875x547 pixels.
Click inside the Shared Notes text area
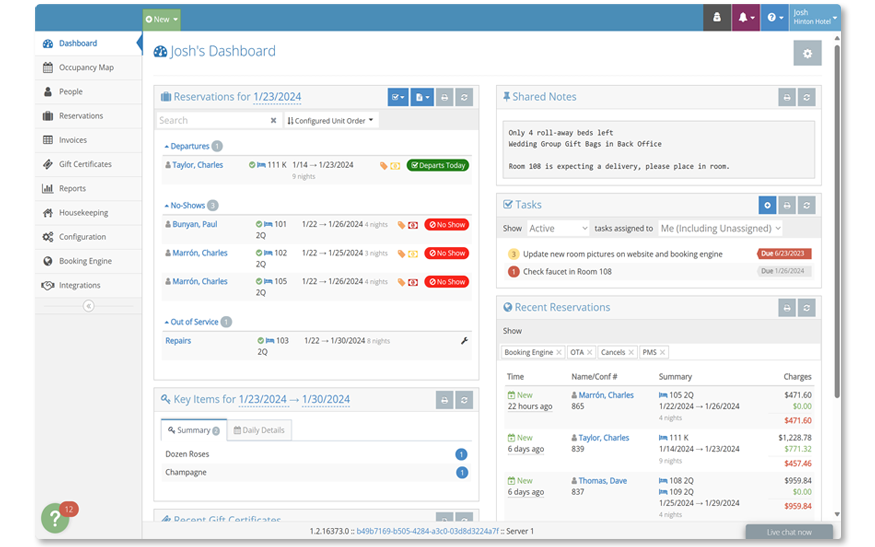pos(658,150)
